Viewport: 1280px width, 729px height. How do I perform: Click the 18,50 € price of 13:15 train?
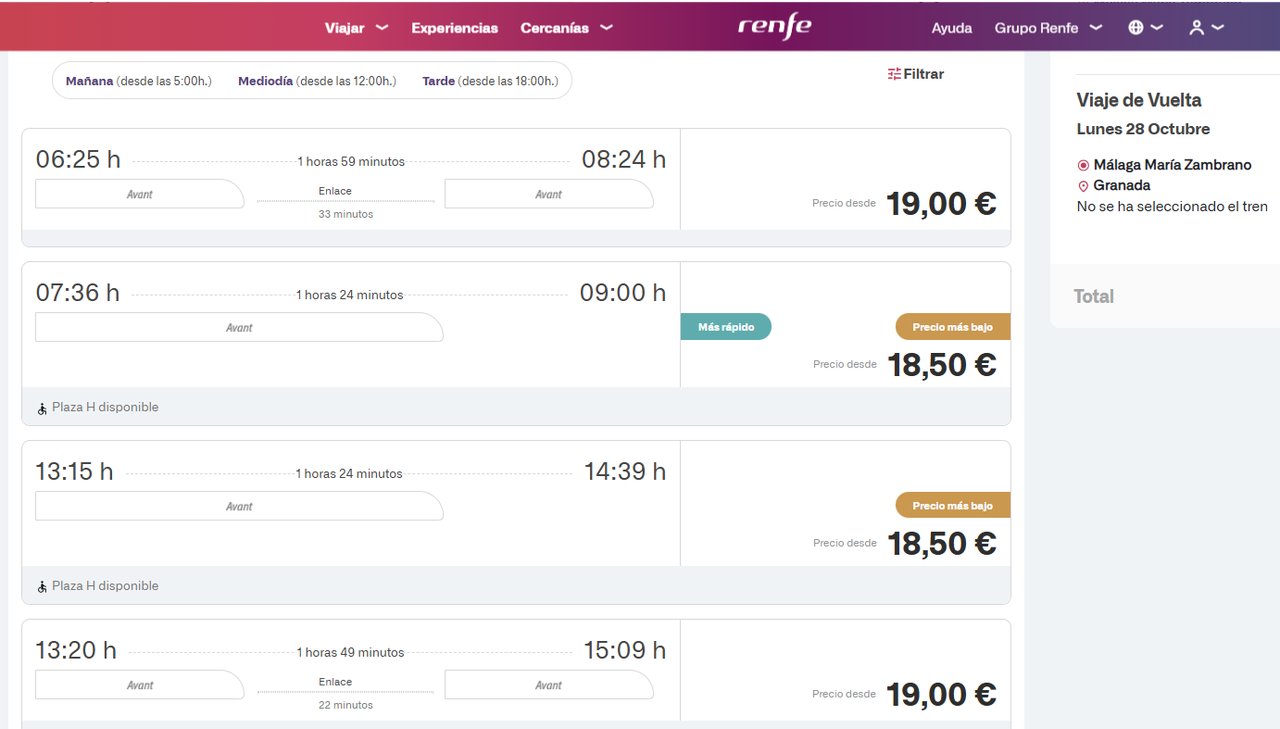click(942, 544)
